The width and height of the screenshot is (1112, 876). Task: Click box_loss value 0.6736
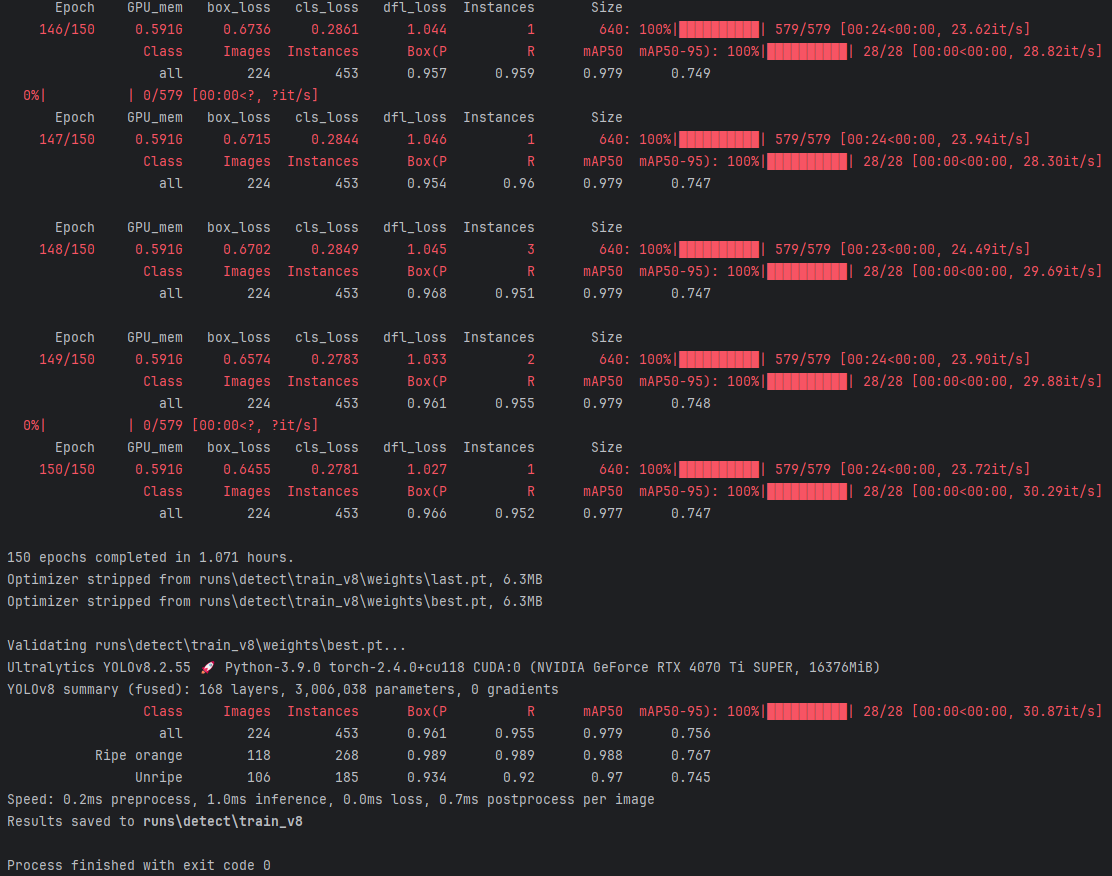(247, 30)
